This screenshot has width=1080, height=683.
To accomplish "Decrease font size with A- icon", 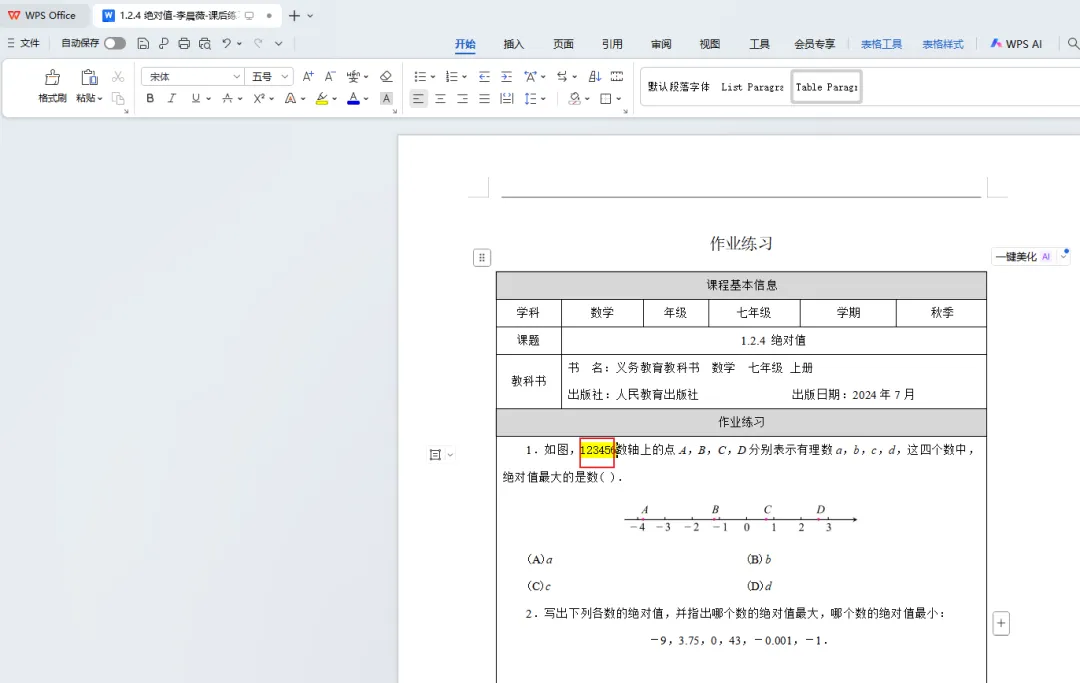I will (x=330, y=76).
